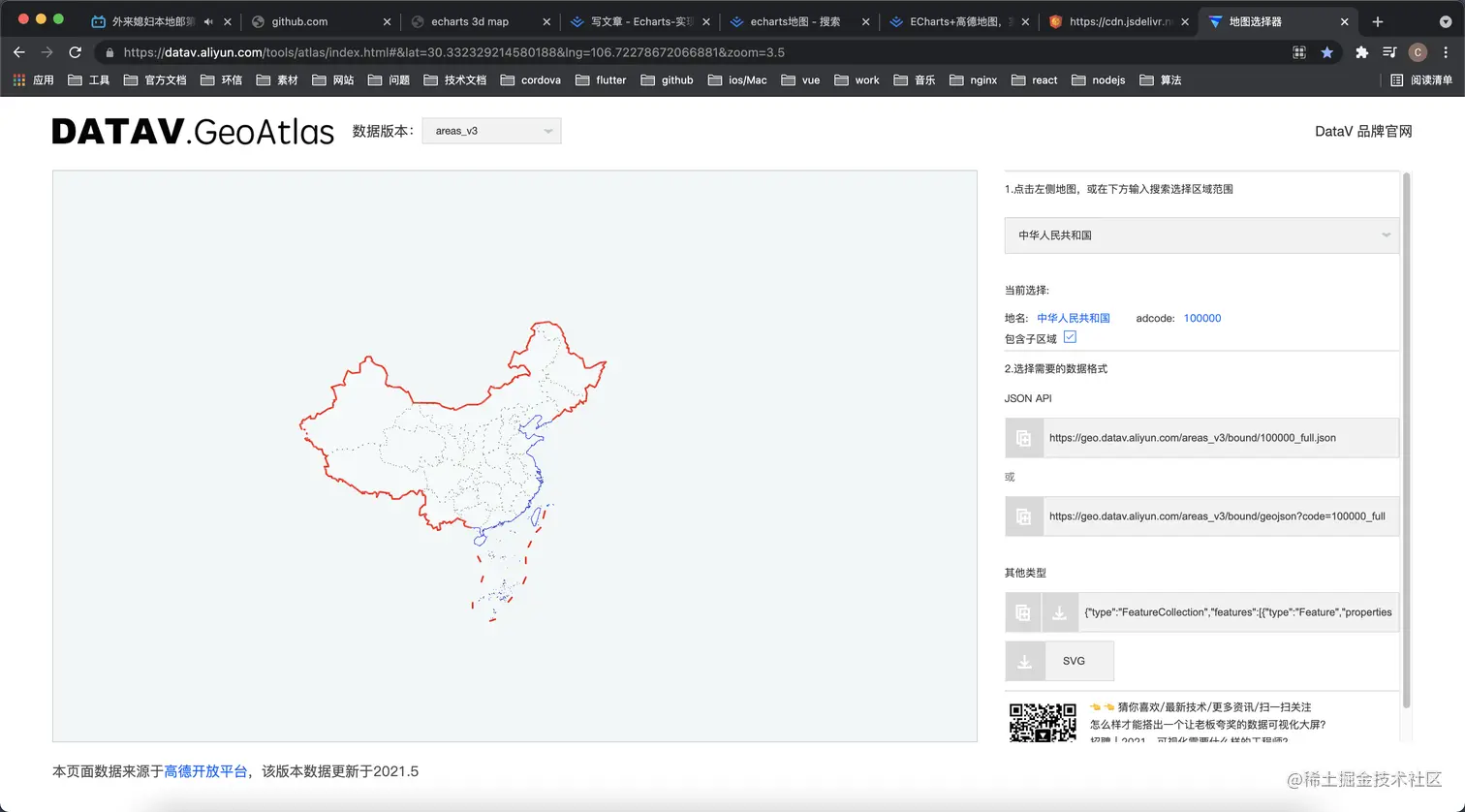Download the FeatureCollection GeoJSON file
Screen dimensions: 1465x812
point(1060,612)
